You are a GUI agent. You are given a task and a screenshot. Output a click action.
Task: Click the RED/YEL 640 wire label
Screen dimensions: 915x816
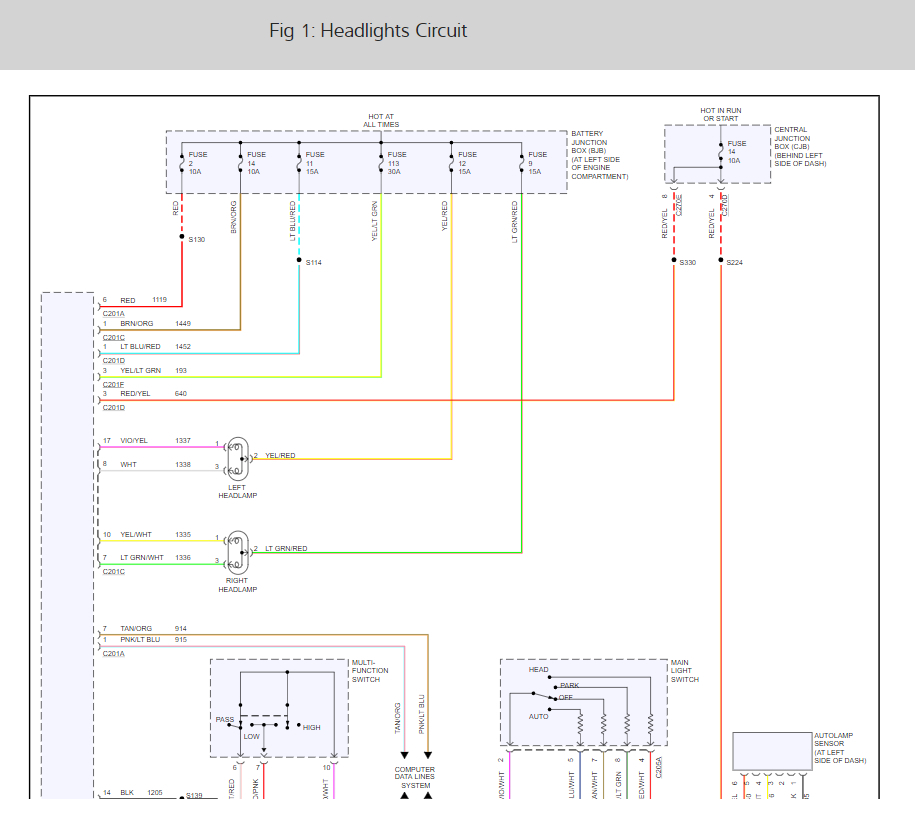pos(153,394)
